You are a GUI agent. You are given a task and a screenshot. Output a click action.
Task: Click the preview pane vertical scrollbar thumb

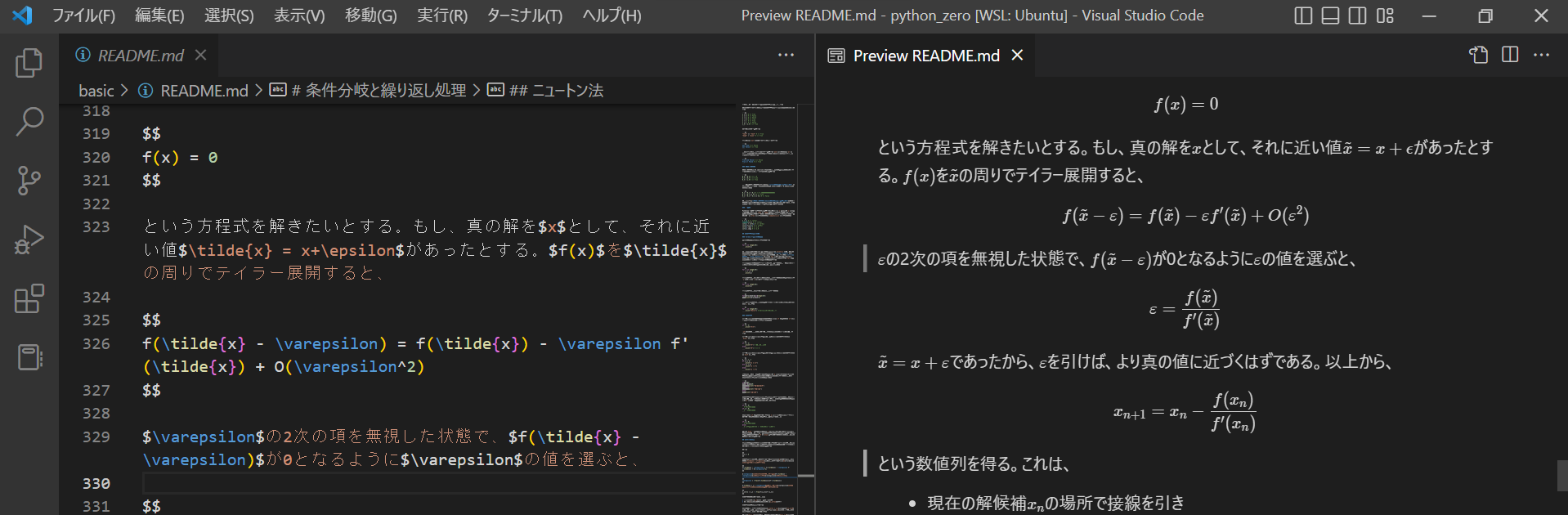(1561, 475)
